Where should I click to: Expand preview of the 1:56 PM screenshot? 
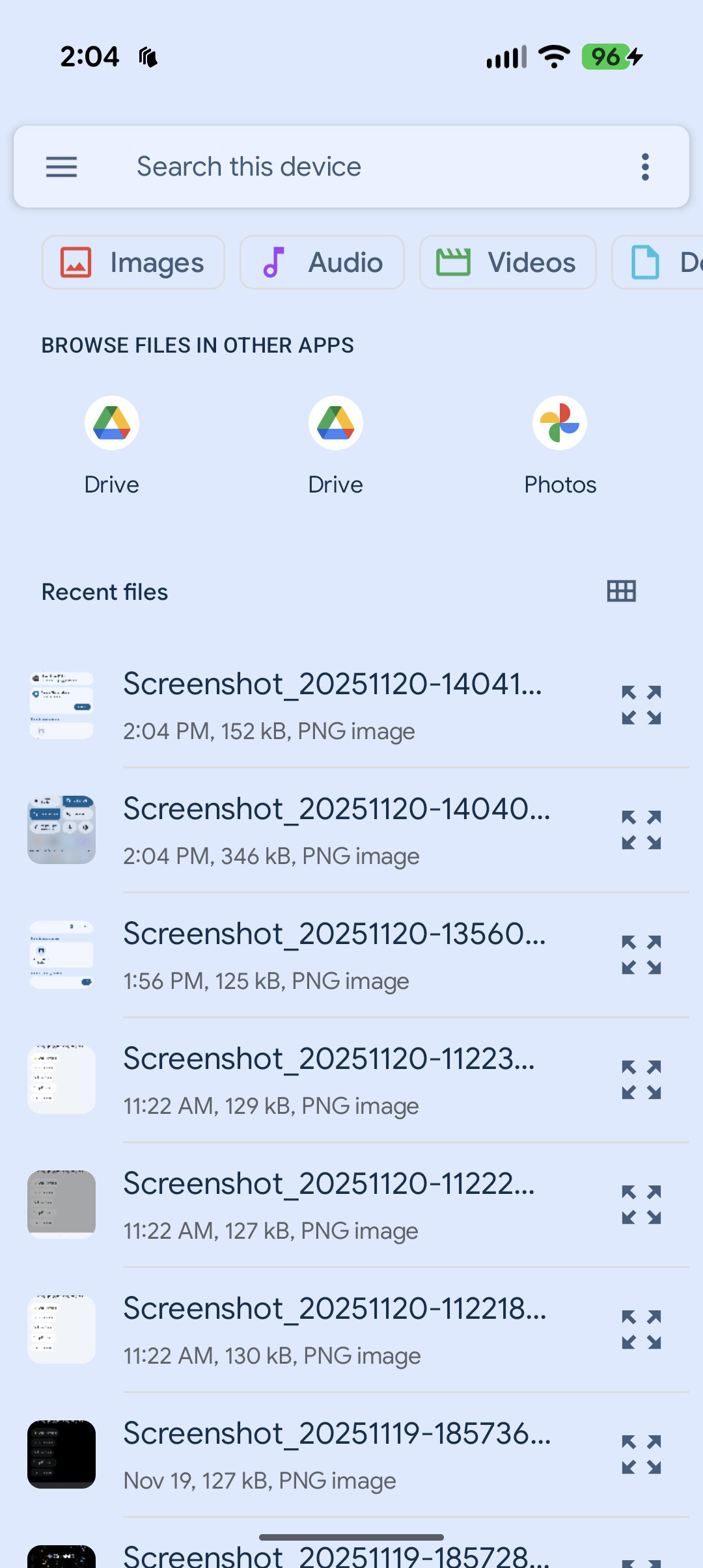[x=641, y=955]
